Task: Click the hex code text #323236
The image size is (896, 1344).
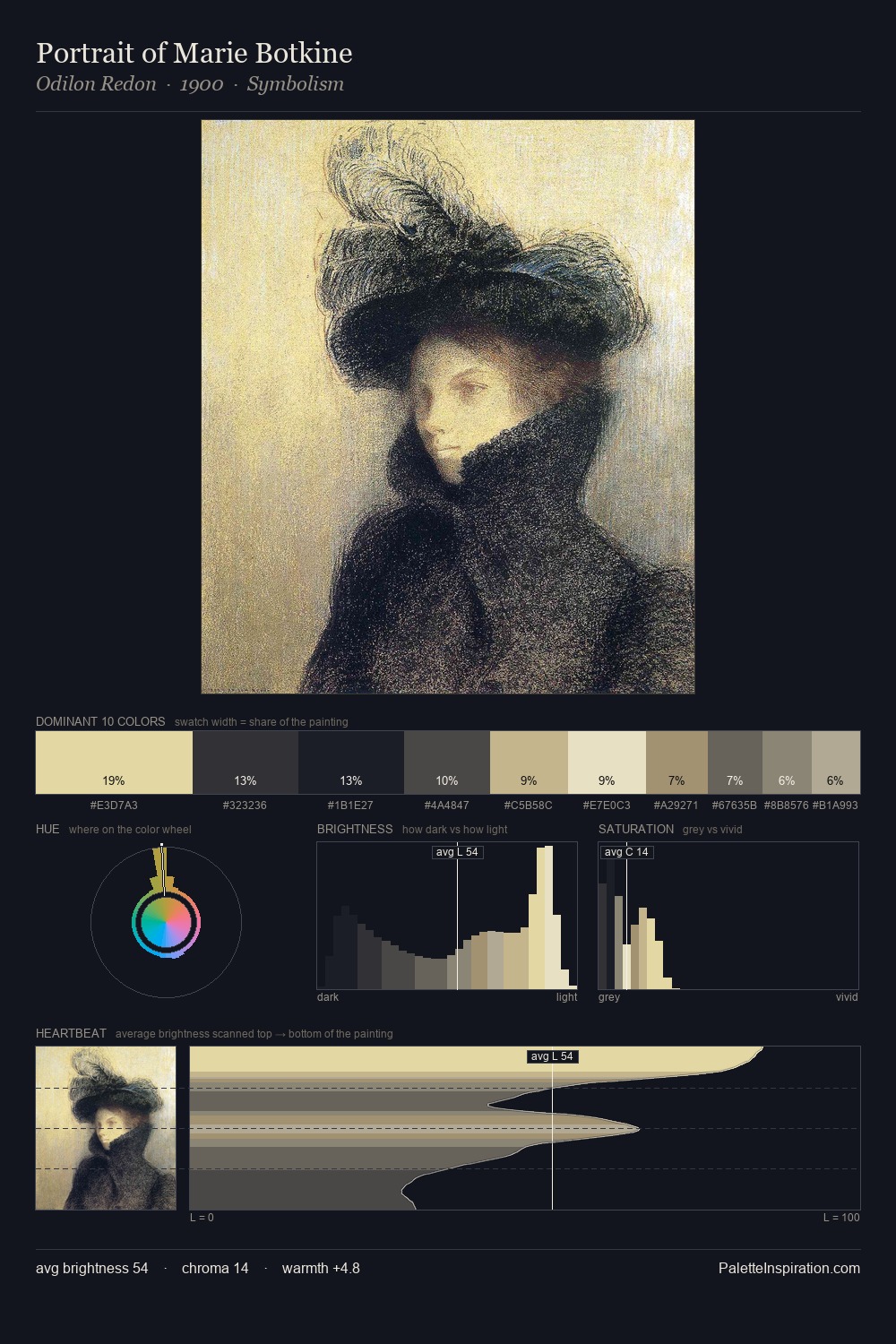Action: (x=245, y=806)
